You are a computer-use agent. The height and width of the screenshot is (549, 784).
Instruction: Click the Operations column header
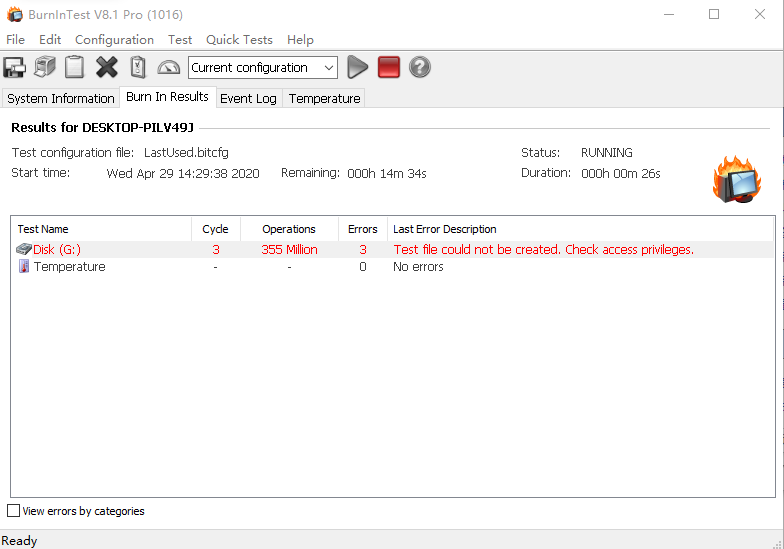tap(289, 229)
